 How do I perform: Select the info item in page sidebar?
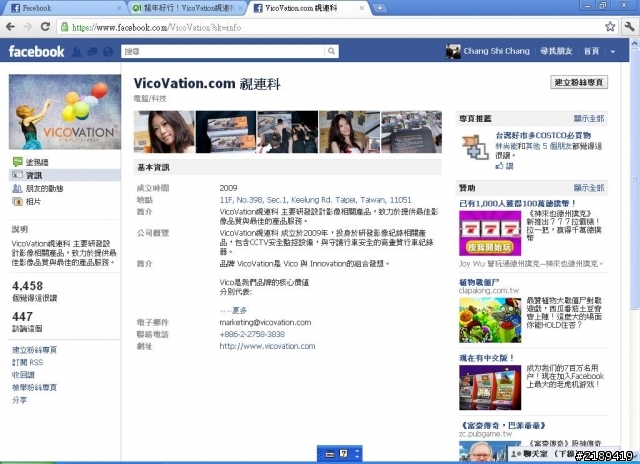64,175
